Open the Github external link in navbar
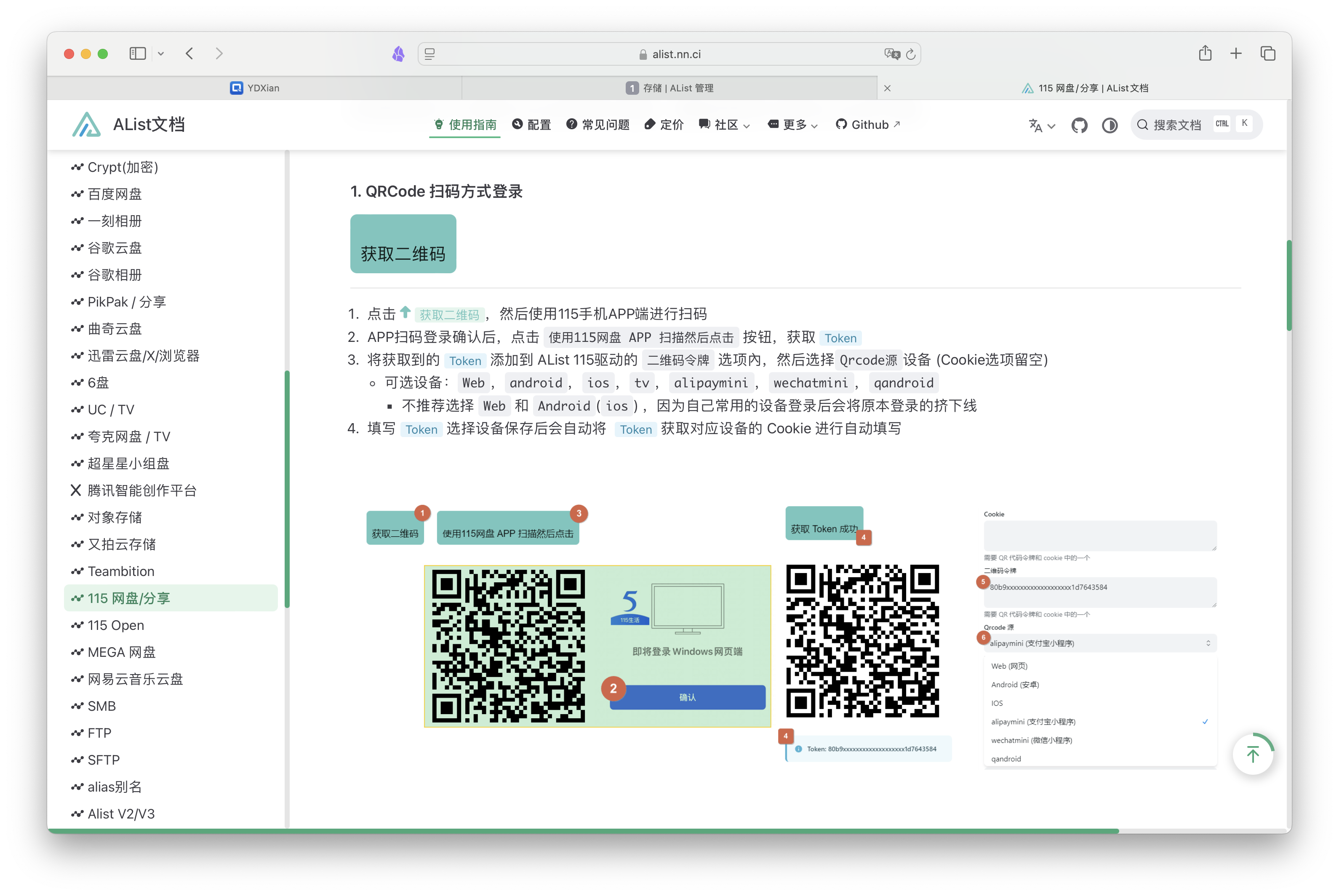The height and width of the screenshot is (896, 1339). [867, 125]
